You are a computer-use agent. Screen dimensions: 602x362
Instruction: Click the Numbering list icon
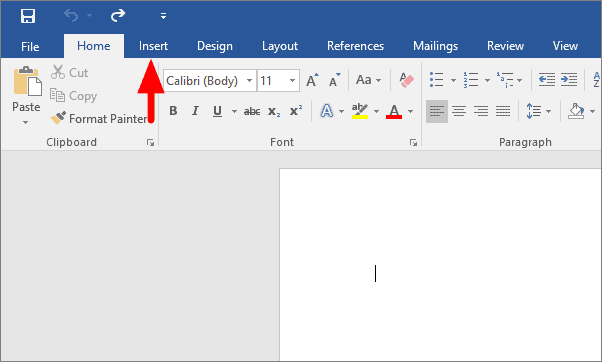point(470,80)
